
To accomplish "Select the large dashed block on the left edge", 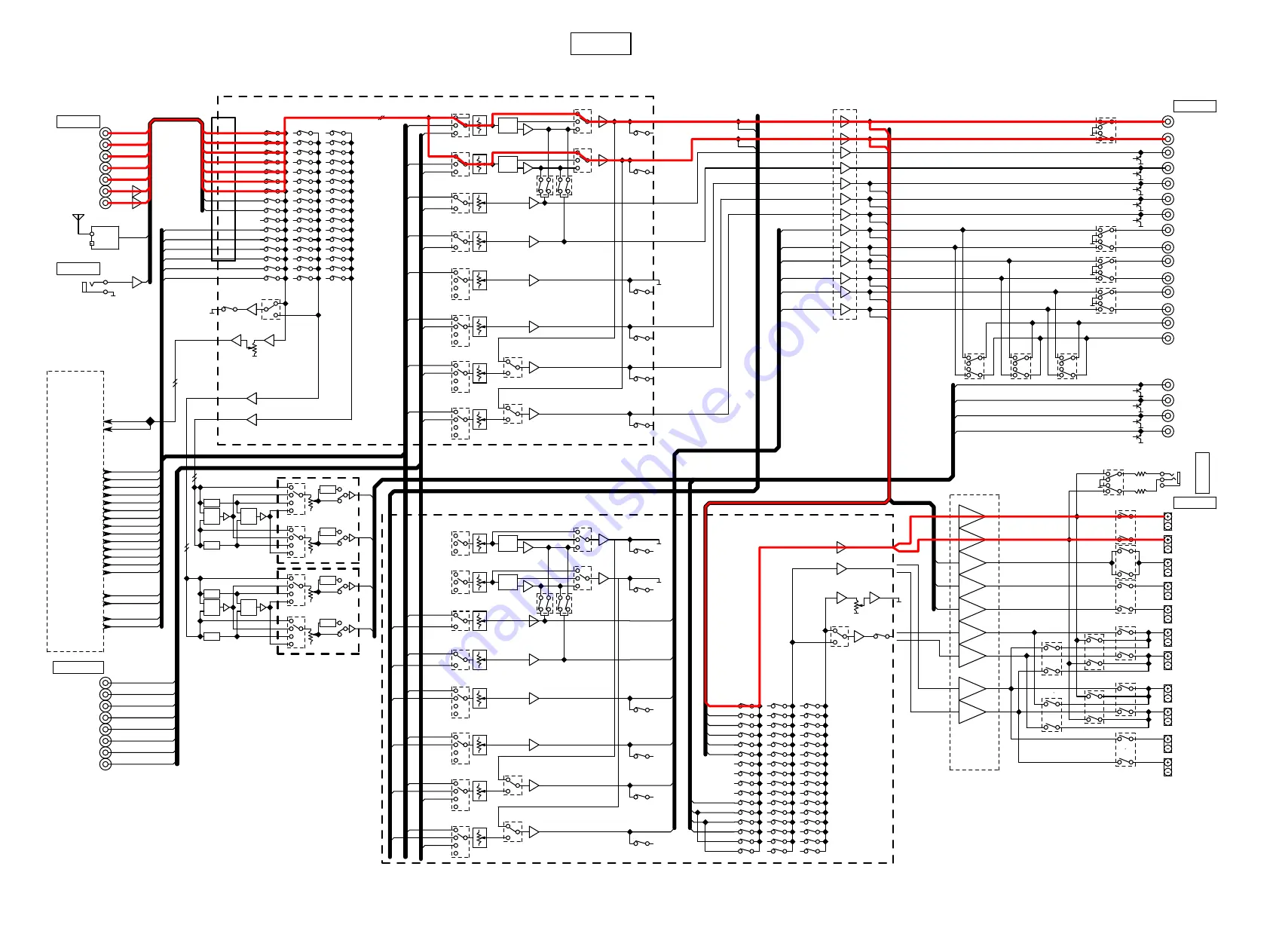I will point(75,511).
